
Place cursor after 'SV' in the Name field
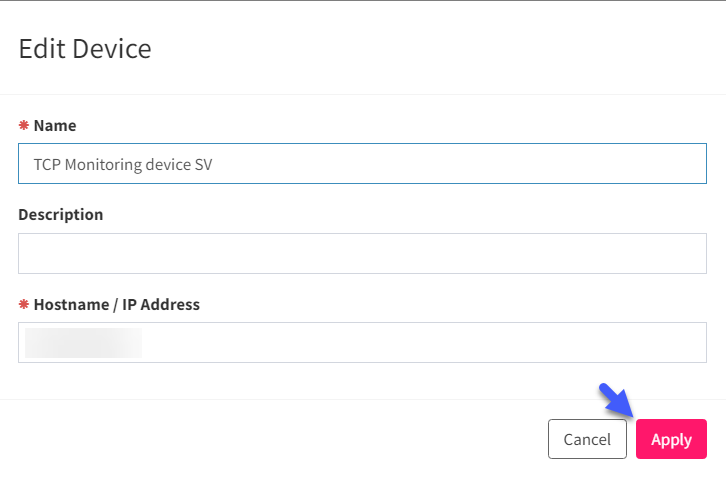pos(214,164)
